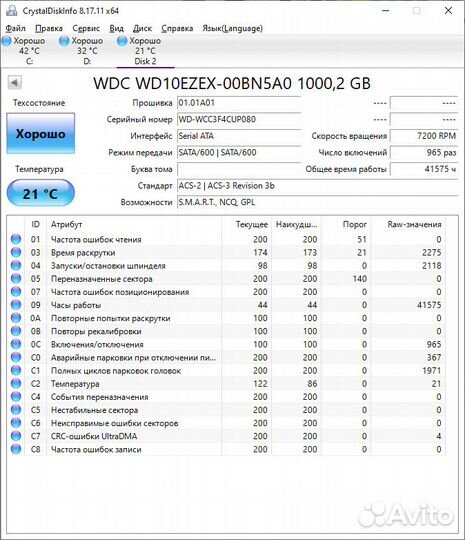The image size is (465, 540).
Task: Click the total work time value 41575 ч
Action: (424, 169)
